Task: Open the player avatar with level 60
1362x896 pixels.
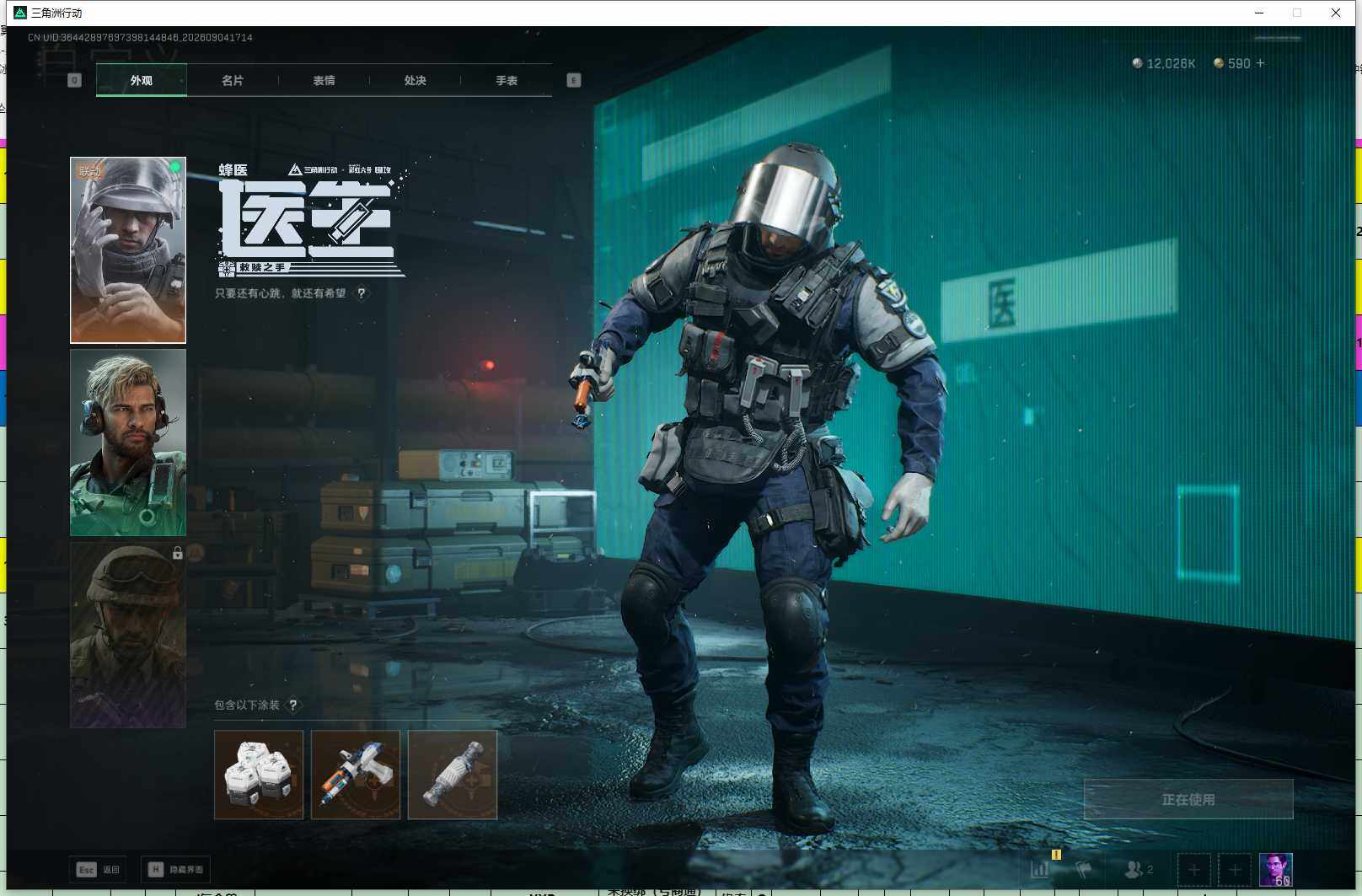Action: tap(1275, 869)
